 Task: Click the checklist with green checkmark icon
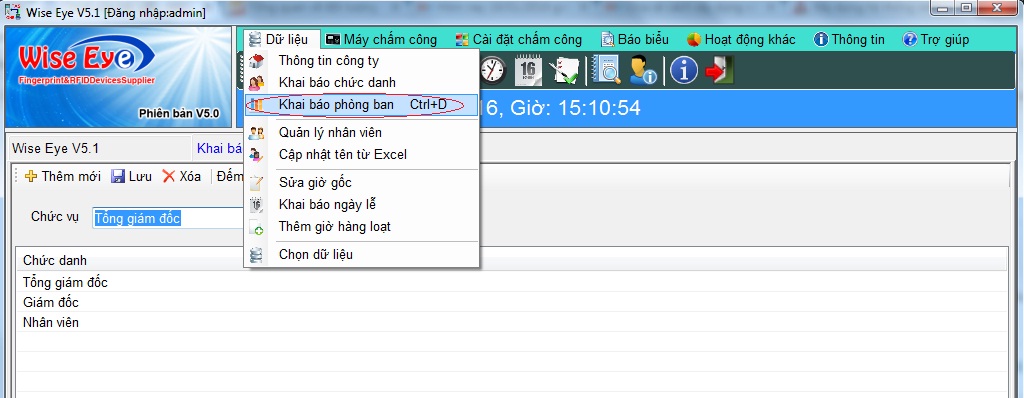coord(564,71)
